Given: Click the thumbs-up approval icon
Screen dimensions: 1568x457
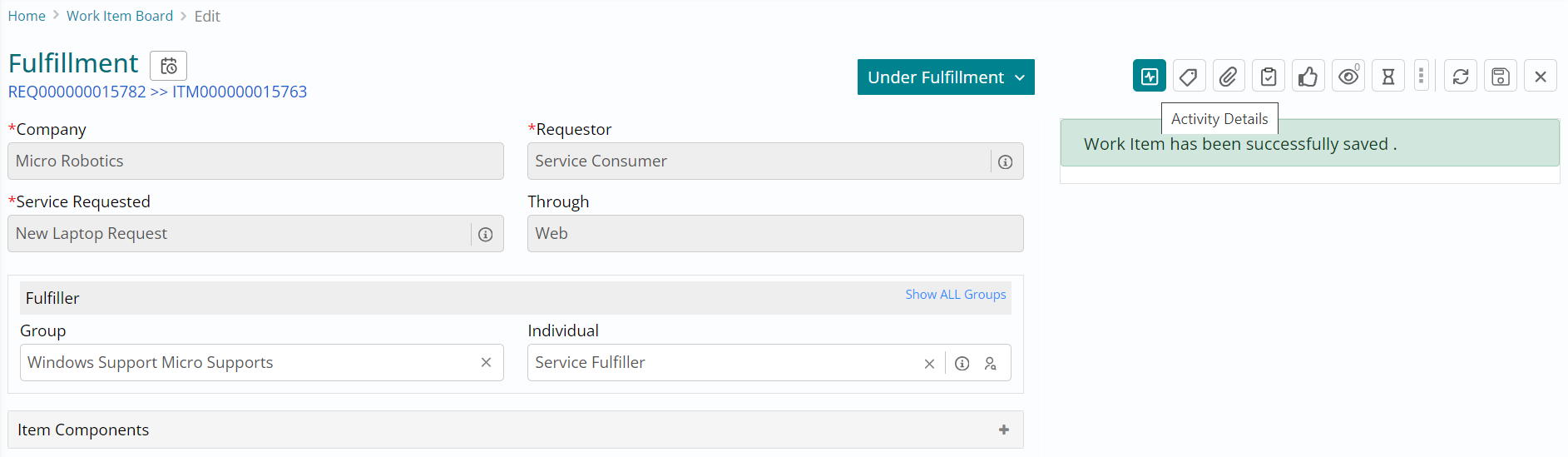Looking at the screenshot, I should pyautogui.click(x=1308, y=77).
